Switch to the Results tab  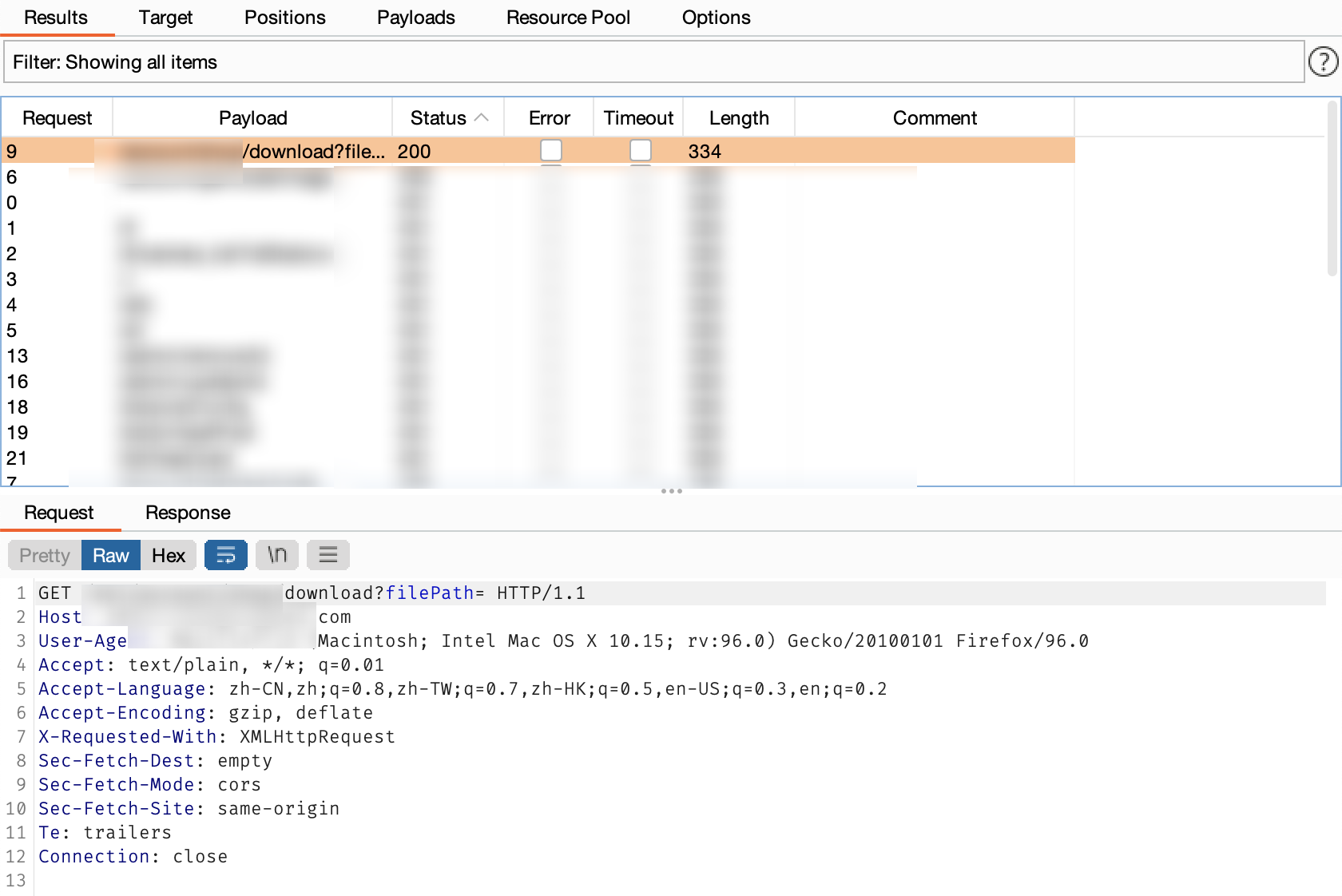[56, 18]
